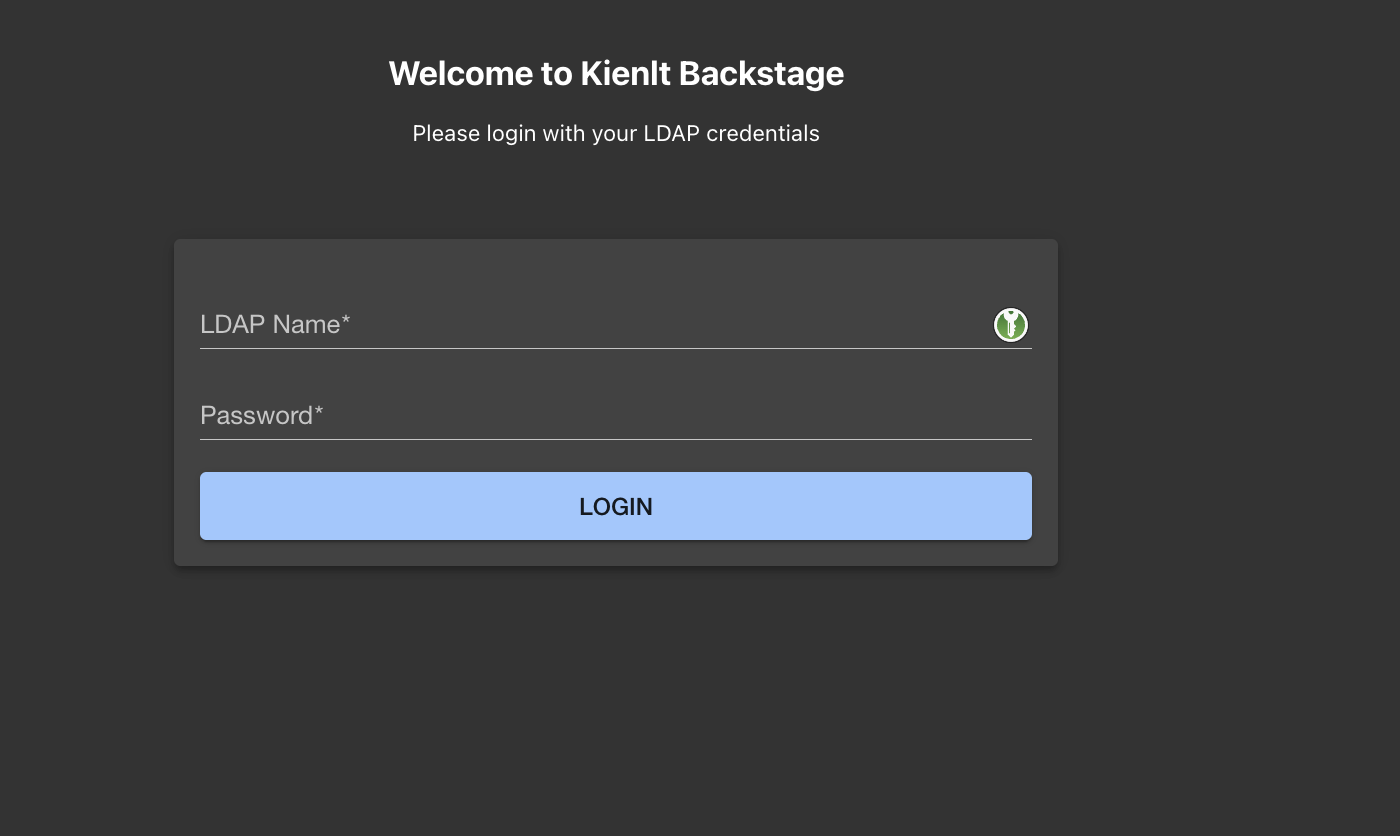Select the word "Backstage" in the title
Image resolution: width=1400 pixels, height=836 pixels.
[761, 74]
